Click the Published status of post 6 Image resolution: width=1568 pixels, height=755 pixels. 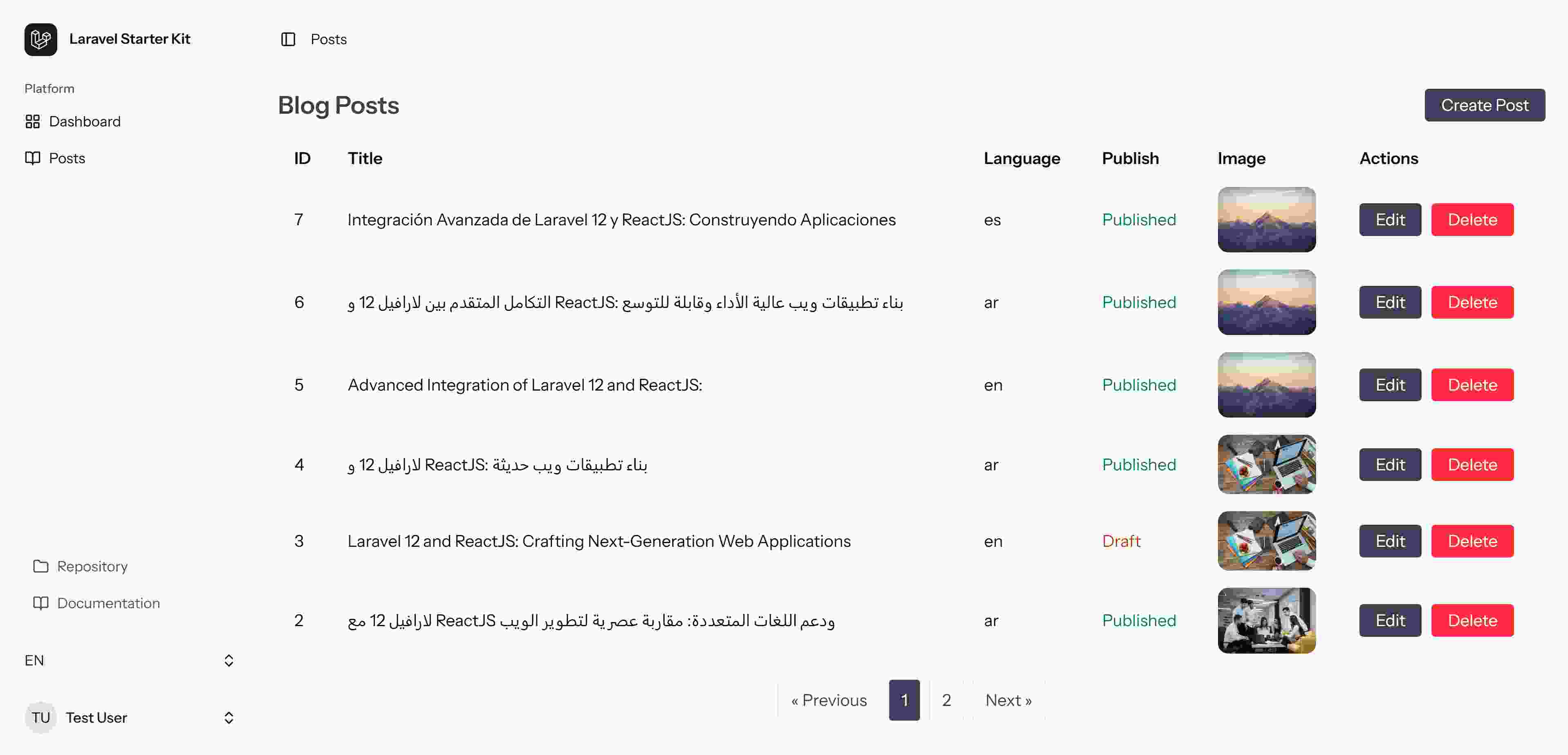[x=1139, y=302]
